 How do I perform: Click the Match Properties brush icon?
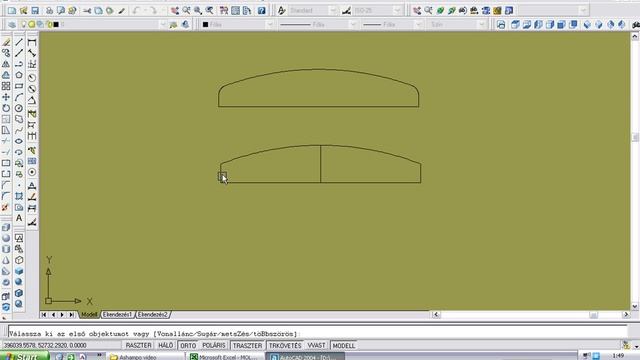122,11
